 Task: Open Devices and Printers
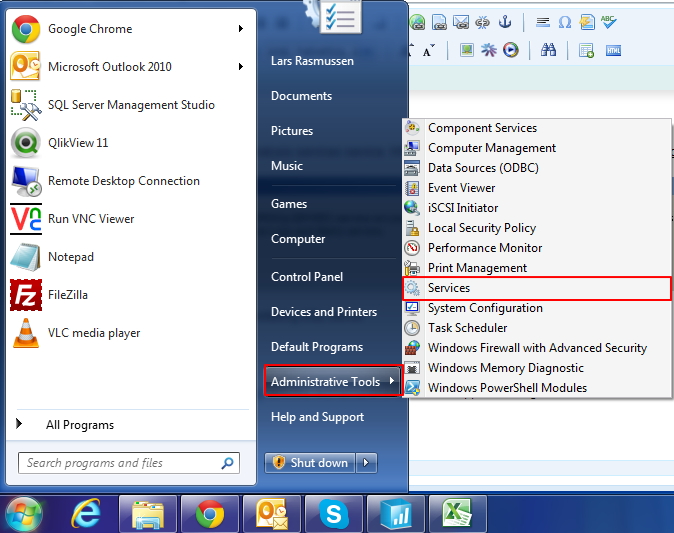(324, 312)
